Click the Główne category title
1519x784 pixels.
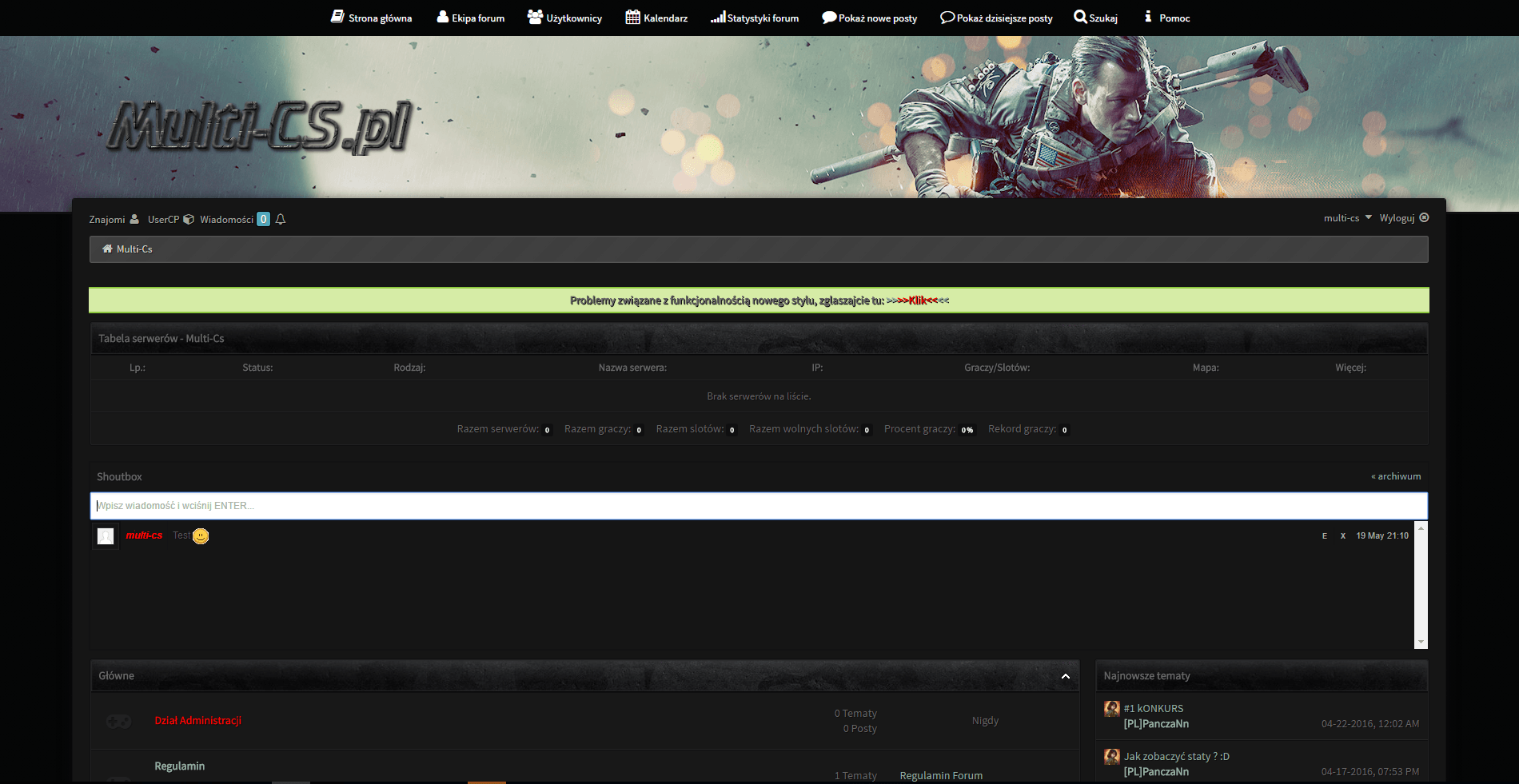coord(116,676)
